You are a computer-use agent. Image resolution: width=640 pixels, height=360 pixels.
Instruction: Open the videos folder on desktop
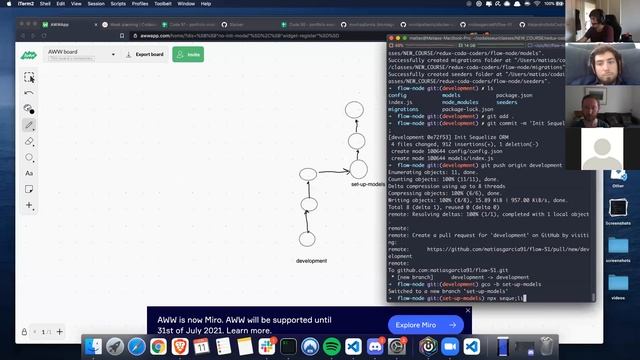(x=618, y=286)
